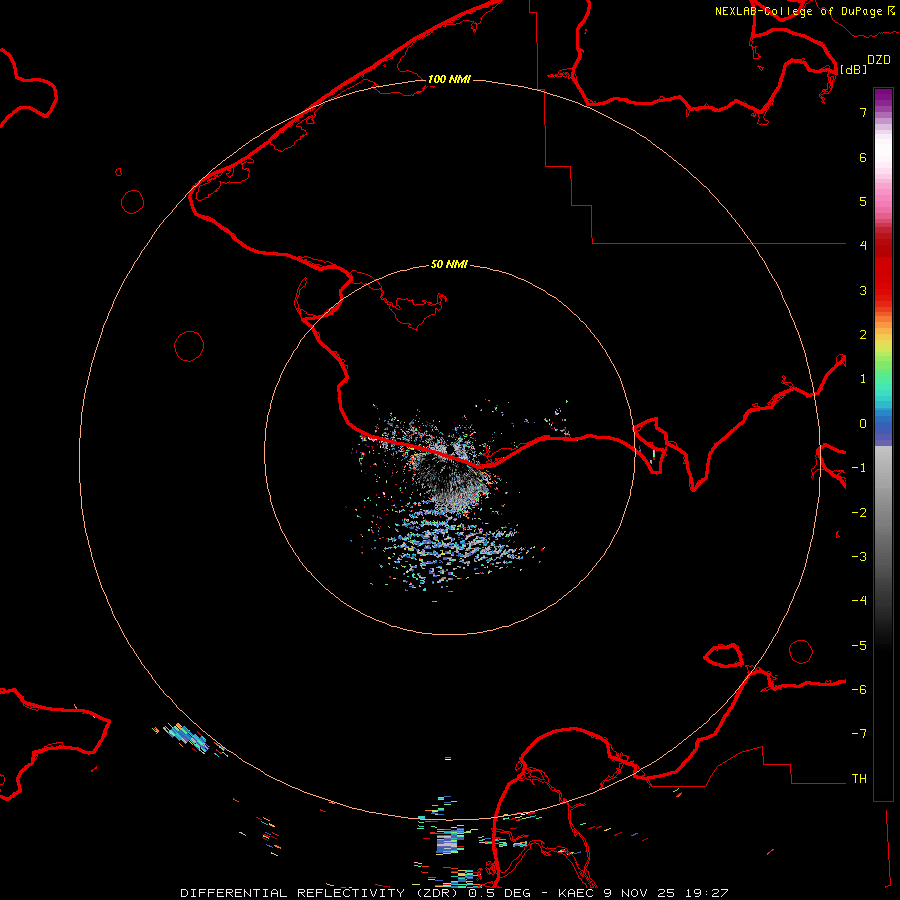
Task: Click the [dB] units label
Action: pyautogui.click(x=853, y=69)
